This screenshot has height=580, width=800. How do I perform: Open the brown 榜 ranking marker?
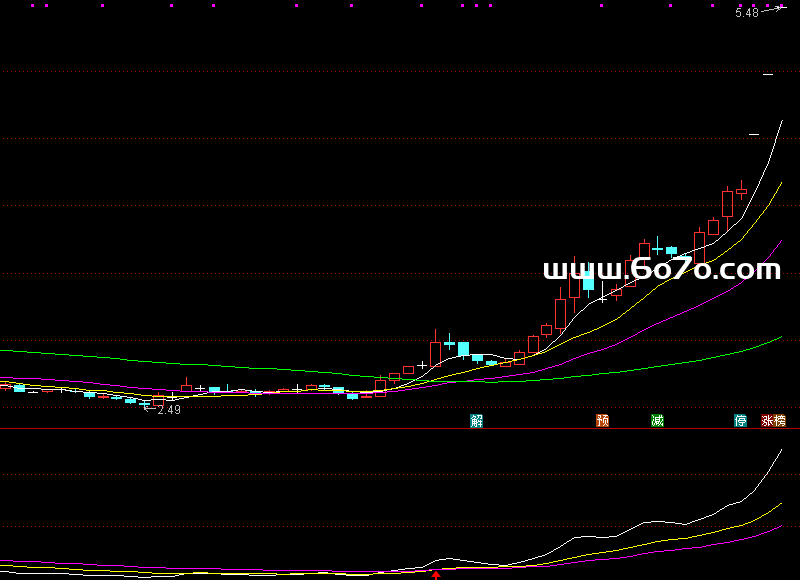coord(780,421)
